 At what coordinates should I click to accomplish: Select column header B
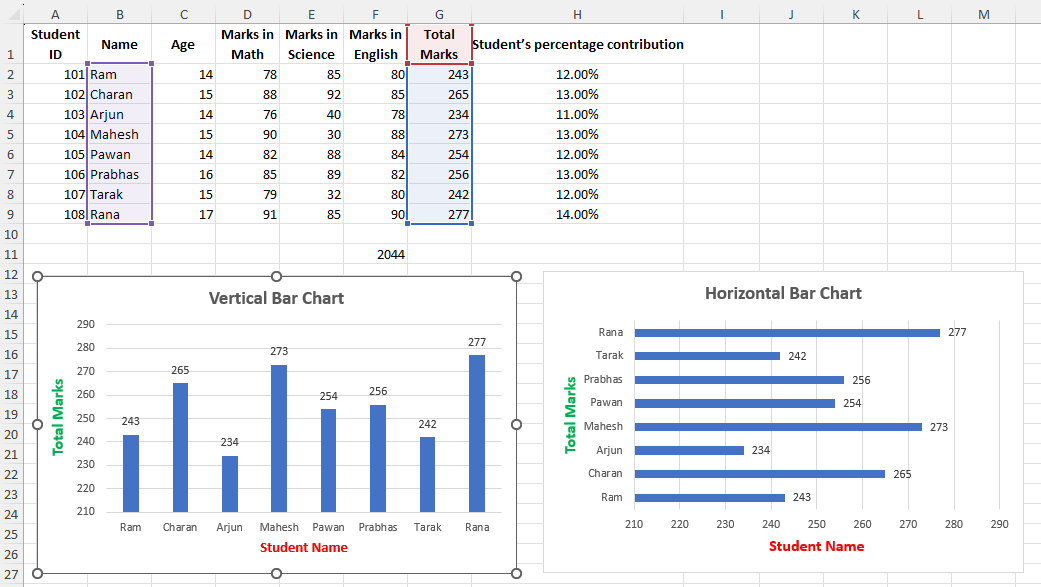click(119, 14)
